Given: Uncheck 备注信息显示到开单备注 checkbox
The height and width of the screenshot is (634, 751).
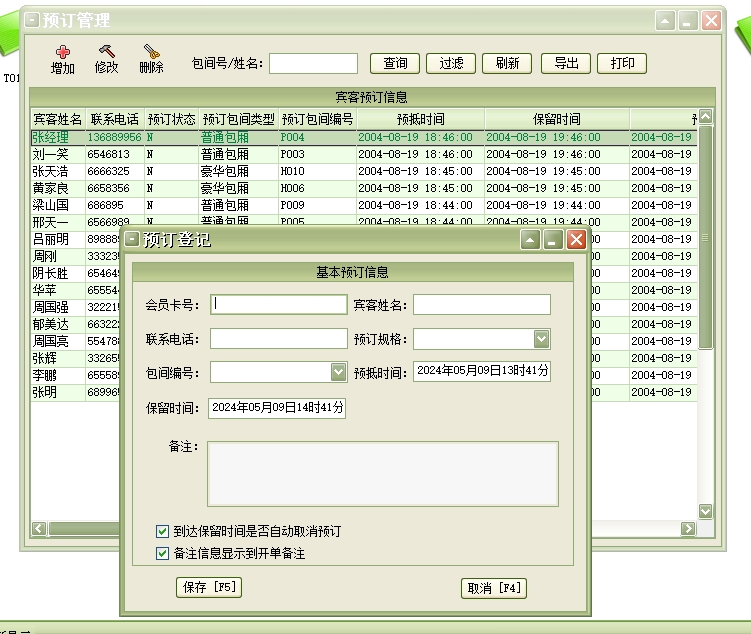Looking at the screenshot, I should 163,553.
